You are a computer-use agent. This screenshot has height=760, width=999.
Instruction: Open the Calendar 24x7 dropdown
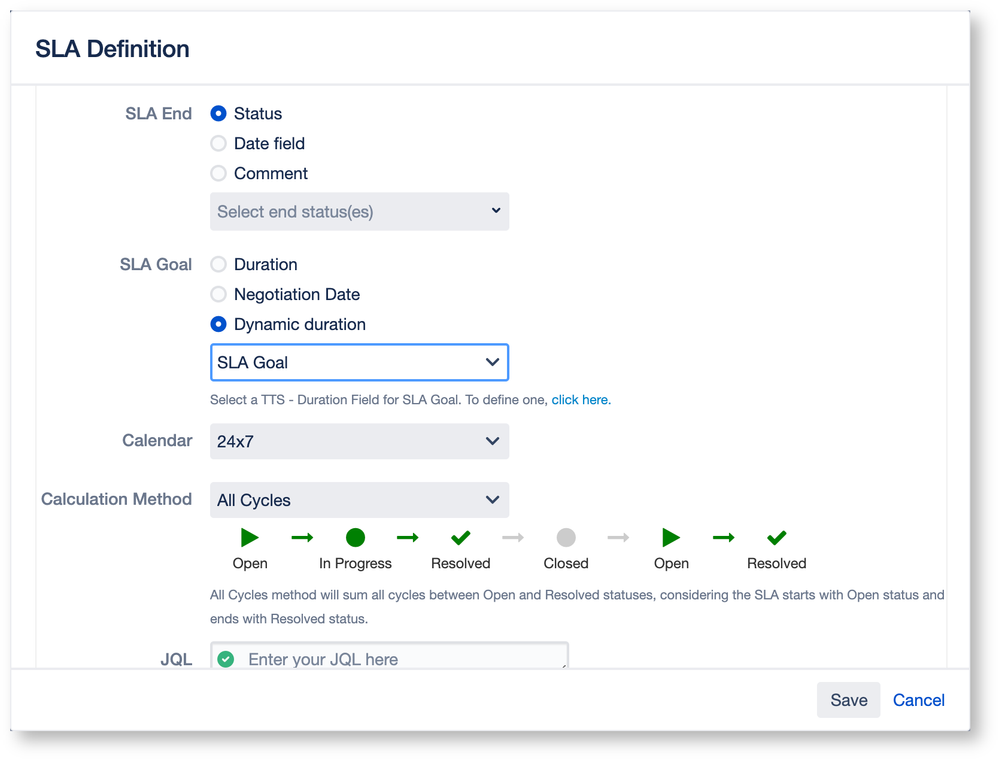(x=359, y=441)
